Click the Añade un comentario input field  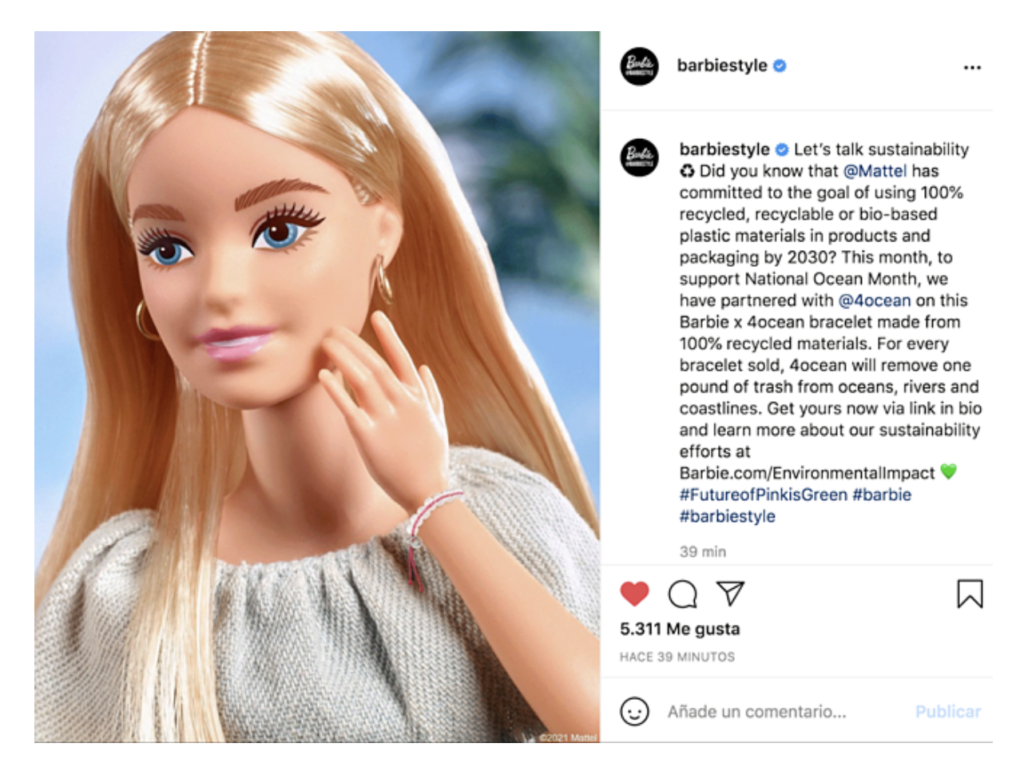[784, 711]
